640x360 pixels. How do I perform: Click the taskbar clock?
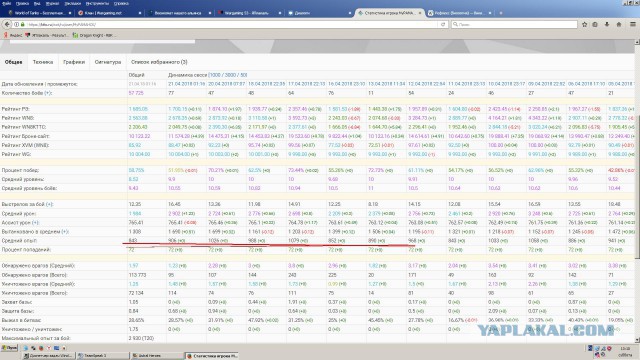pos(625,352)
